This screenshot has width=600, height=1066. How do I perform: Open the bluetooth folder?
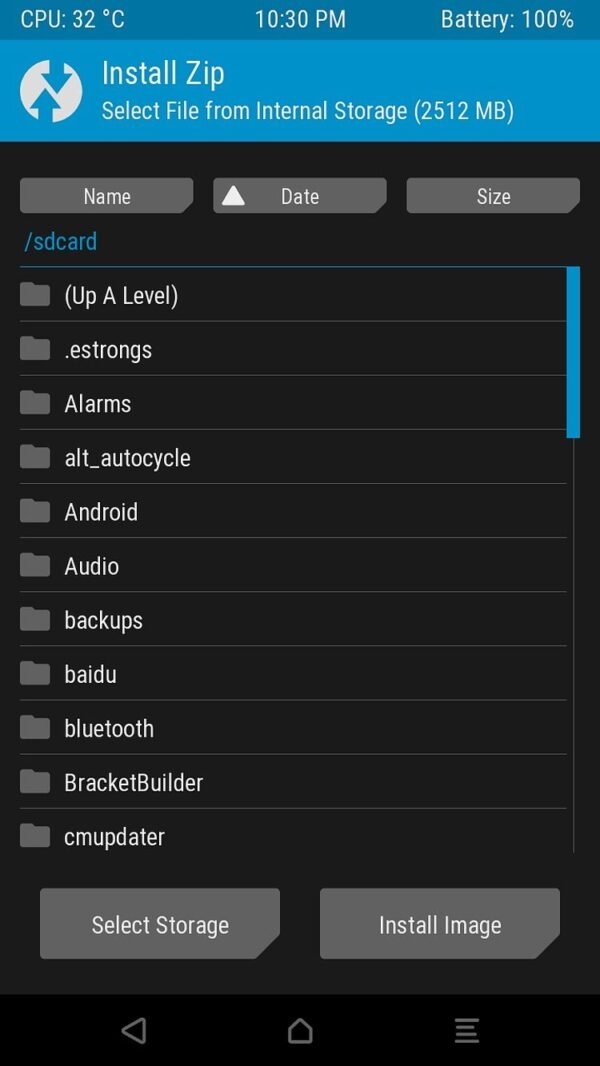[x=109, y=728]
